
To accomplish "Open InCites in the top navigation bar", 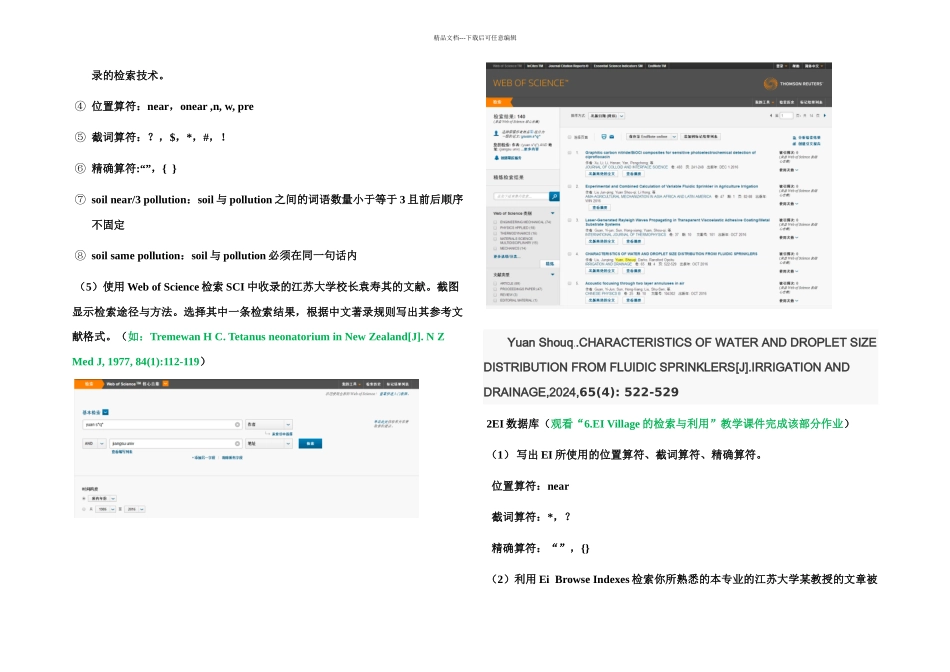I will (x=535, y=66).
